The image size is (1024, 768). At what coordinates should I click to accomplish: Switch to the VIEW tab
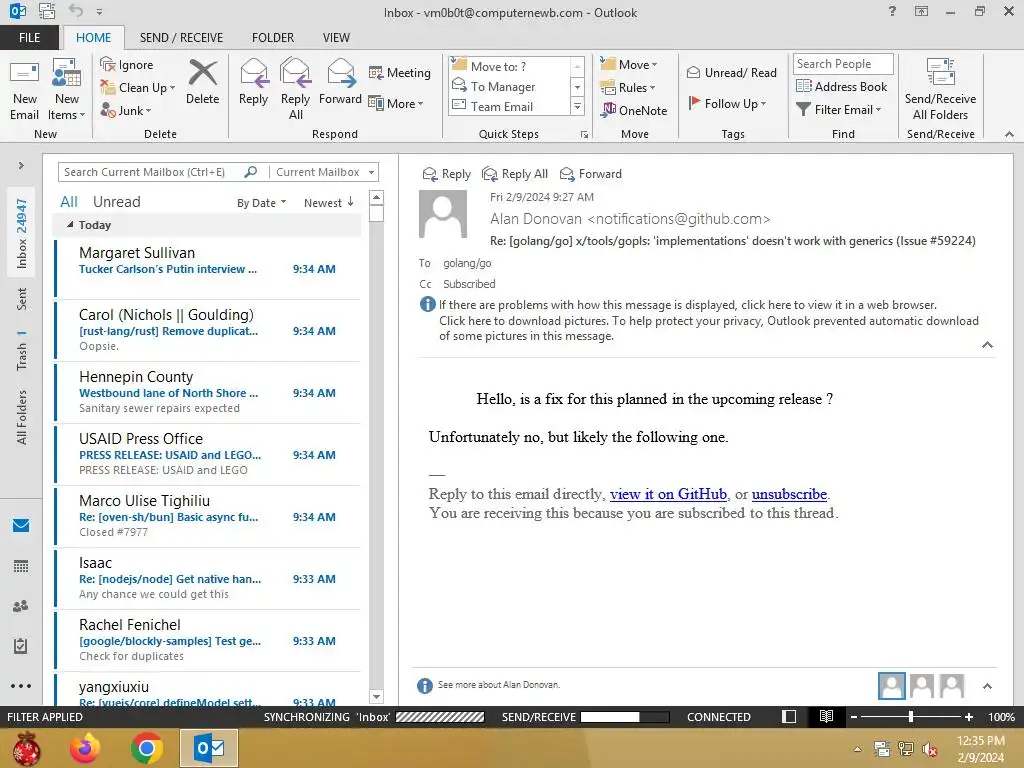[x=336, y=37]
